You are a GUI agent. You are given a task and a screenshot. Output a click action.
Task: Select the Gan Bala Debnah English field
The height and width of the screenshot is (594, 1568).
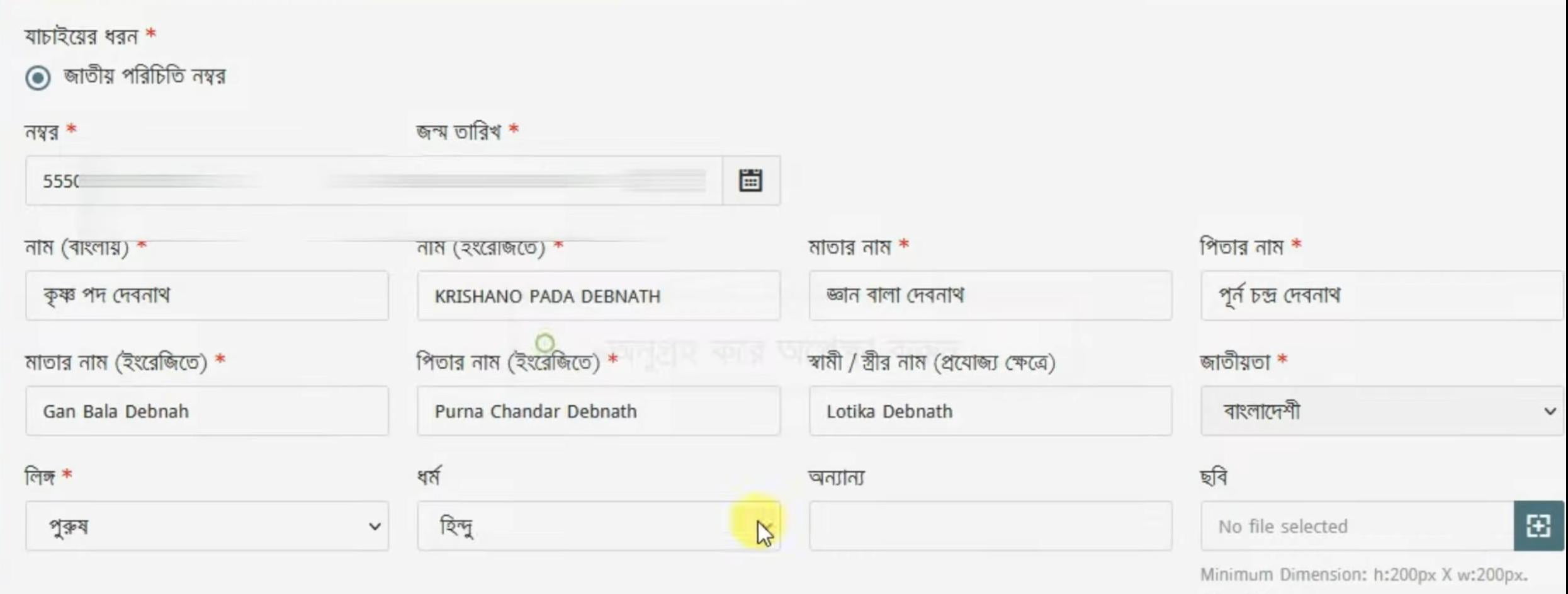click(x=208, y=411)
